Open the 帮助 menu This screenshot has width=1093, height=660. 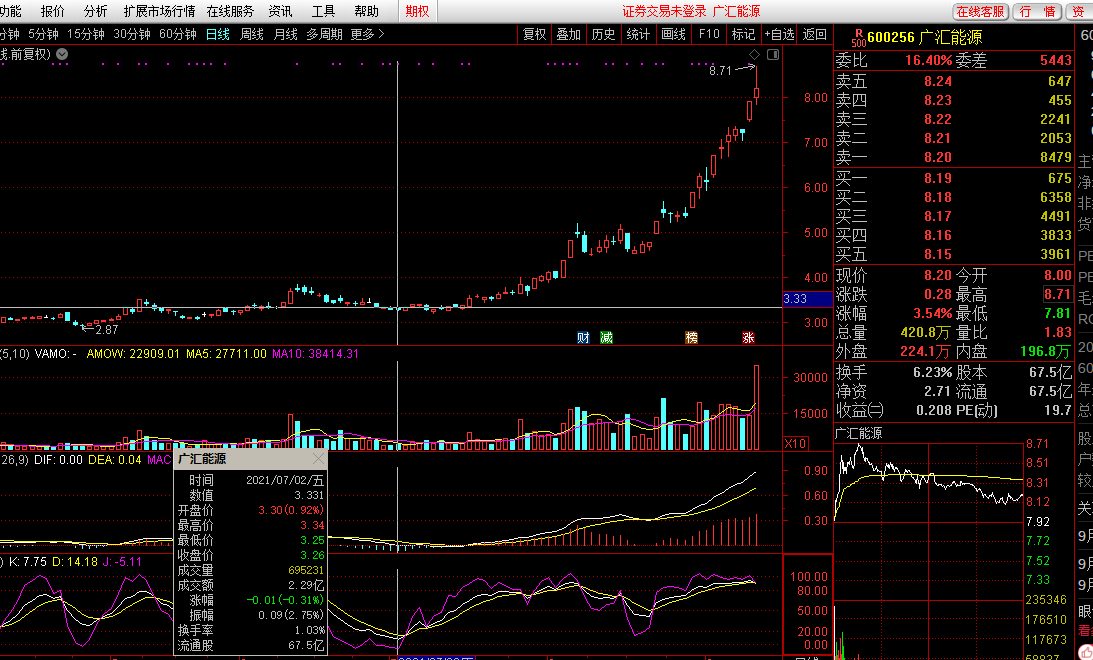click(366, 11)
